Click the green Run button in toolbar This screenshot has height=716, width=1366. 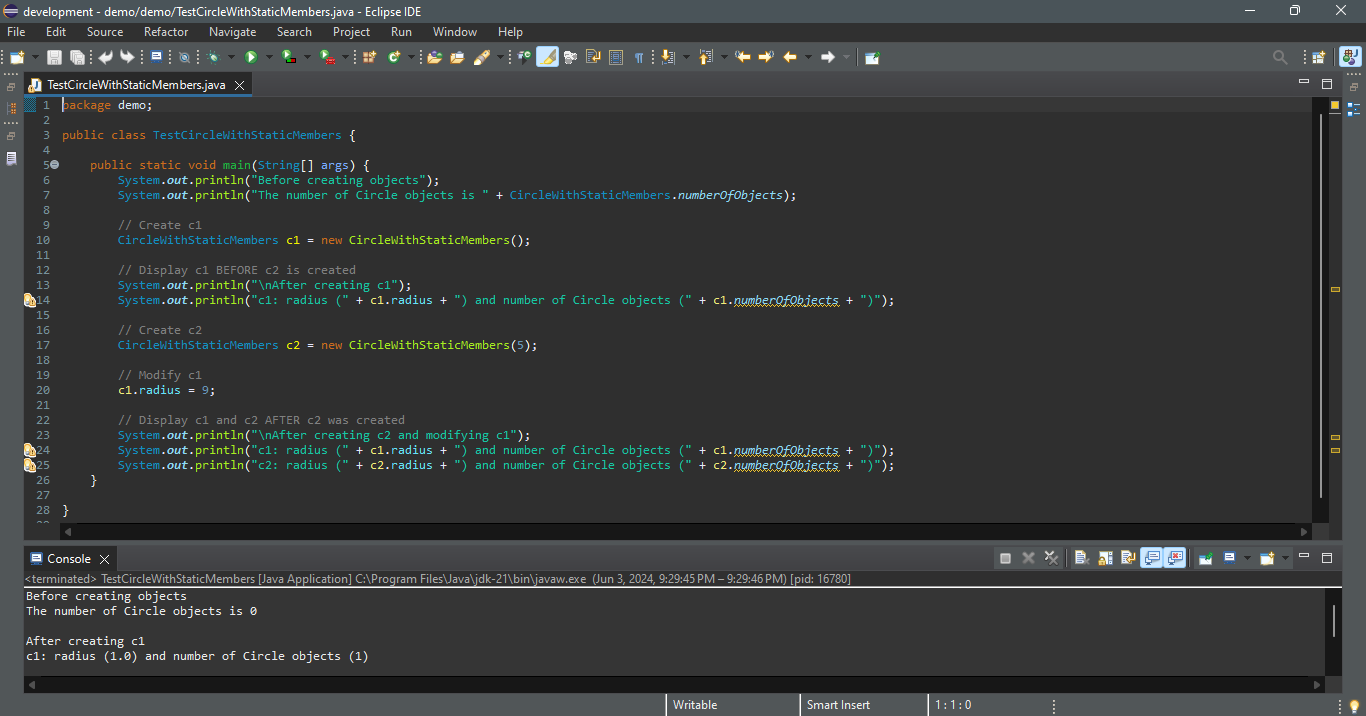[251, 57]
